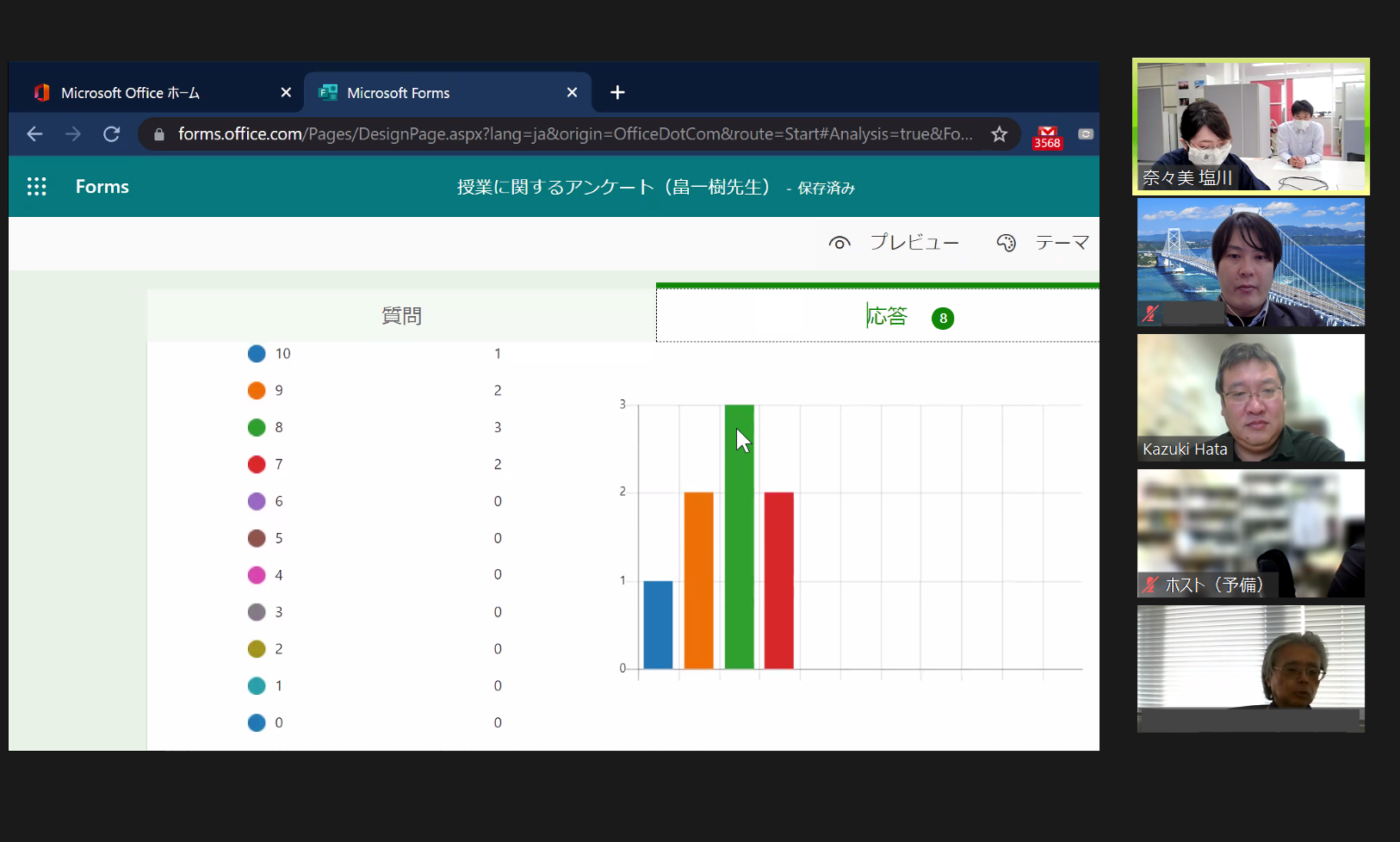Select the 応答 responses tab
Screen dimensions: 1400x842
(887, 316)
